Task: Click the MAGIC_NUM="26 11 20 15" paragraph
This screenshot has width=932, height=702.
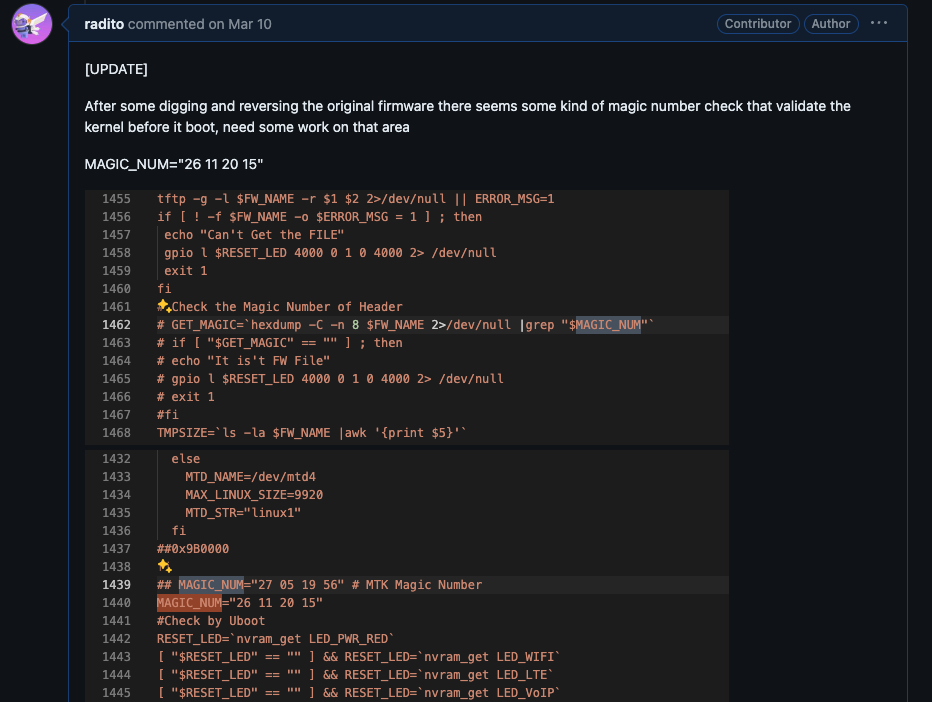Action: (x=174, y=164)
